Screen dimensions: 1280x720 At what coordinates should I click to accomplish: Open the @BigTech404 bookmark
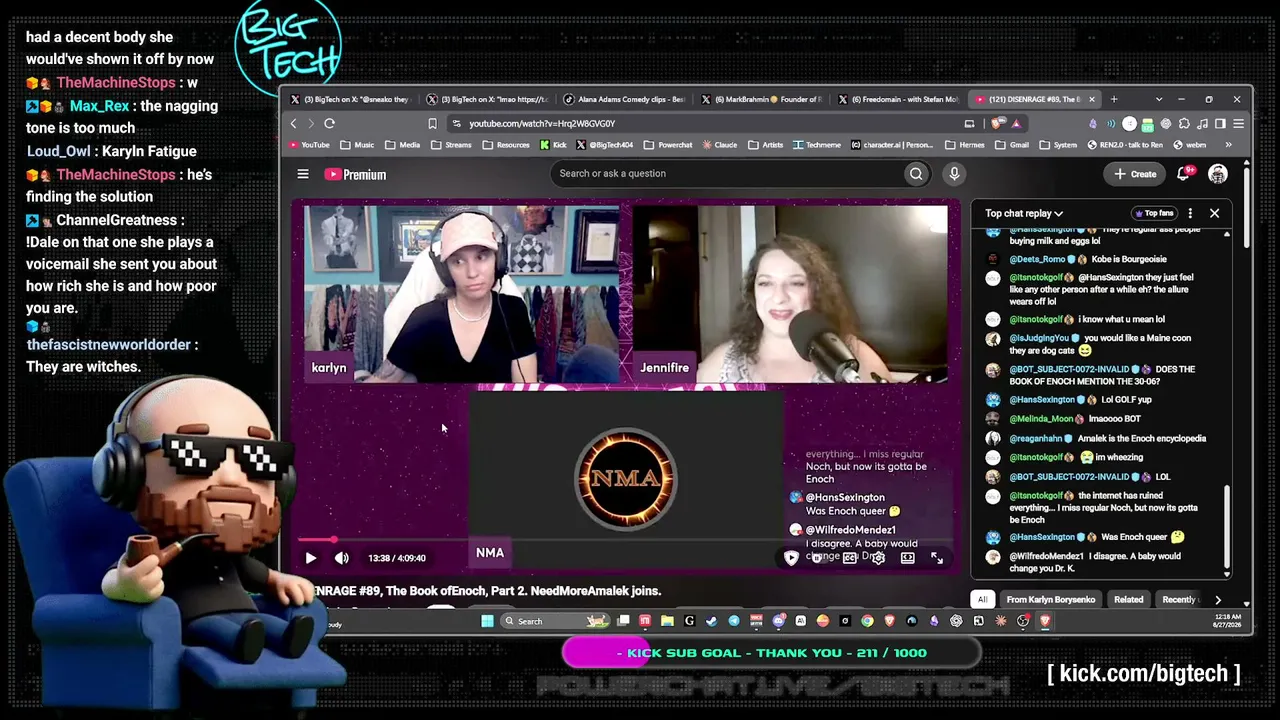(605, 145)
